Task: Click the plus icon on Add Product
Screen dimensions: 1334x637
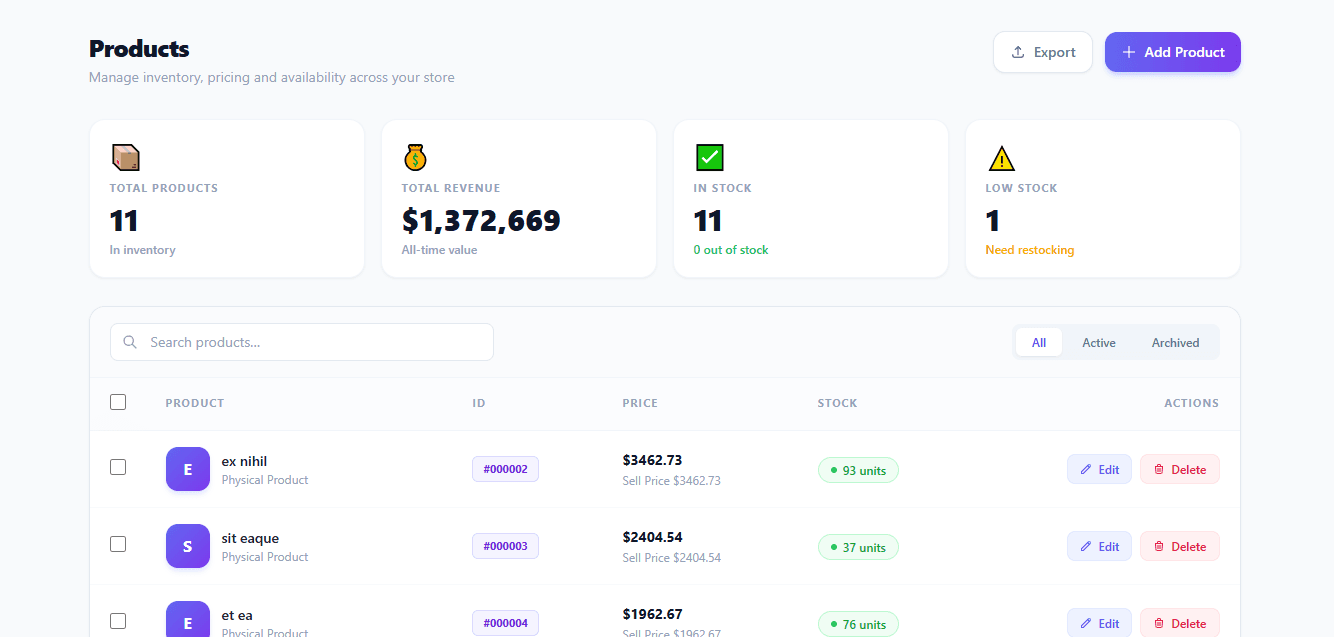Action: (1128, 51)
